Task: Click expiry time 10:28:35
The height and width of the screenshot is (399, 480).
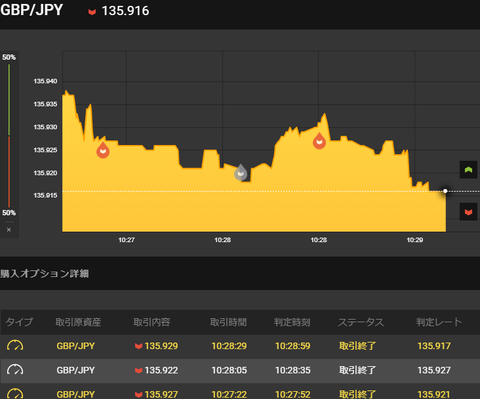Action: [x=293, y=370]
